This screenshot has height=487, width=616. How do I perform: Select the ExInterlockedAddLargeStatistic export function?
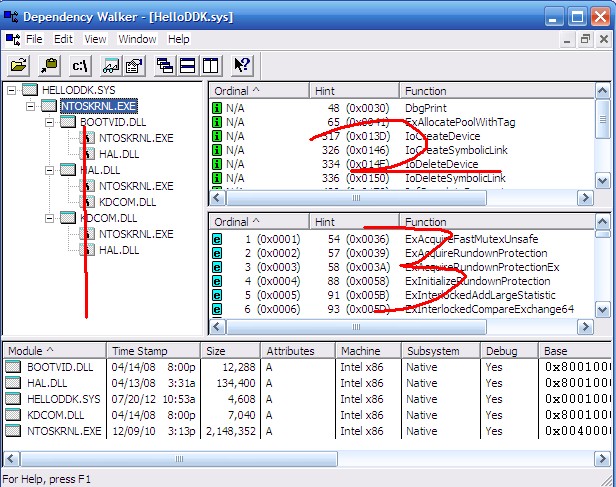click(480, 295)
